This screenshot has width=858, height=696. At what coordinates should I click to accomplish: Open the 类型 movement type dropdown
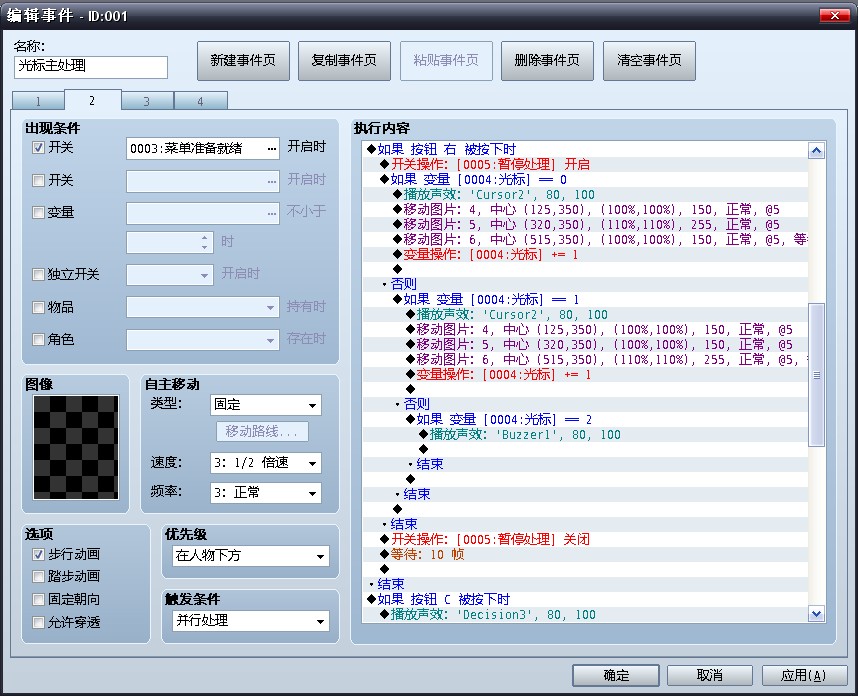[265, 405]
